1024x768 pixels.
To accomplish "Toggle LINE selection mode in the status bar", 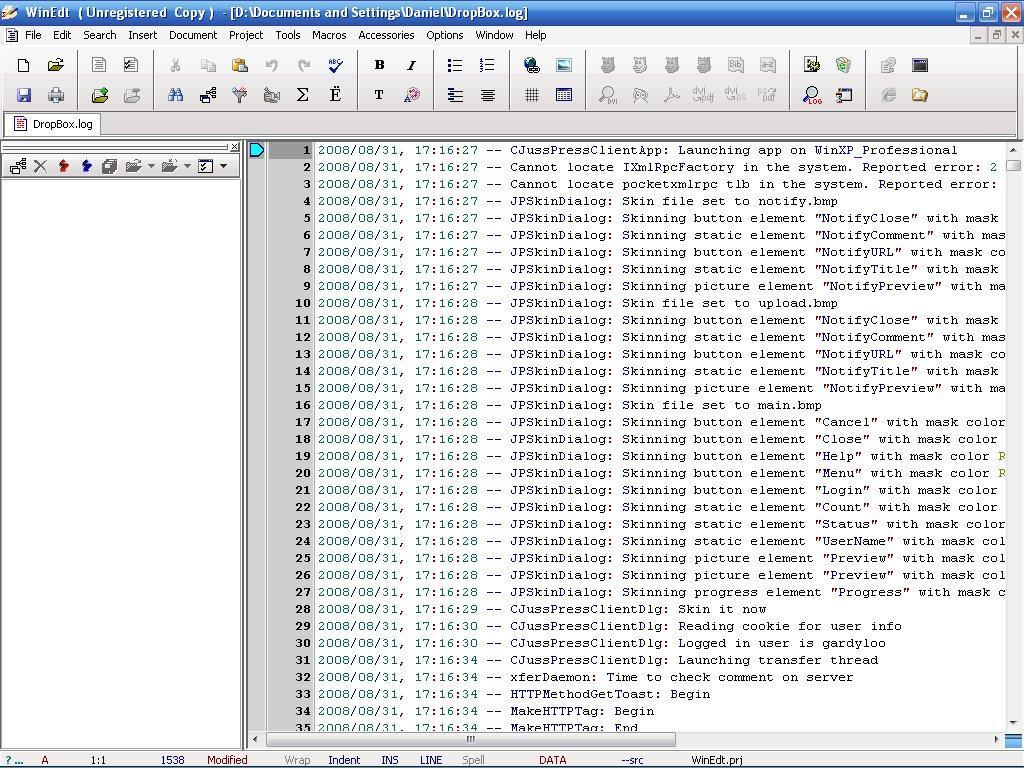I will click(x=431, y=760).
